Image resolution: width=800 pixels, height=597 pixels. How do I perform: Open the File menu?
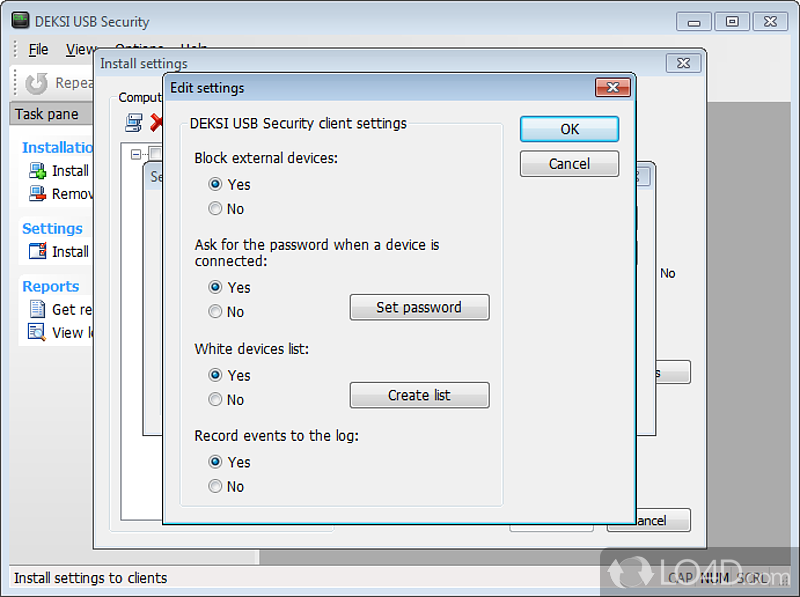click(38, 49)
